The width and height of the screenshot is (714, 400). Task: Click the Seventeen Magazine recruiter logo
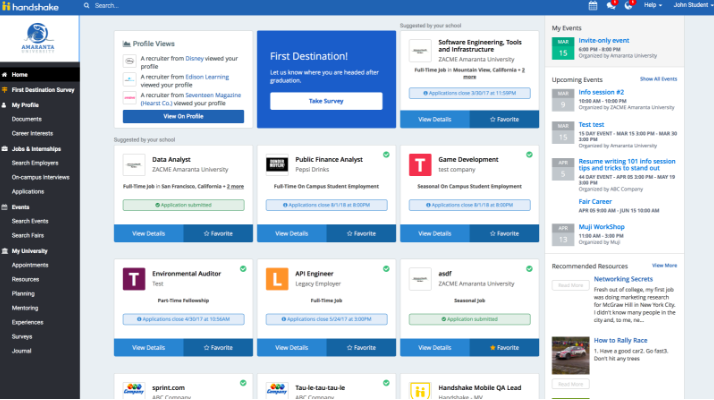point(129,97)
